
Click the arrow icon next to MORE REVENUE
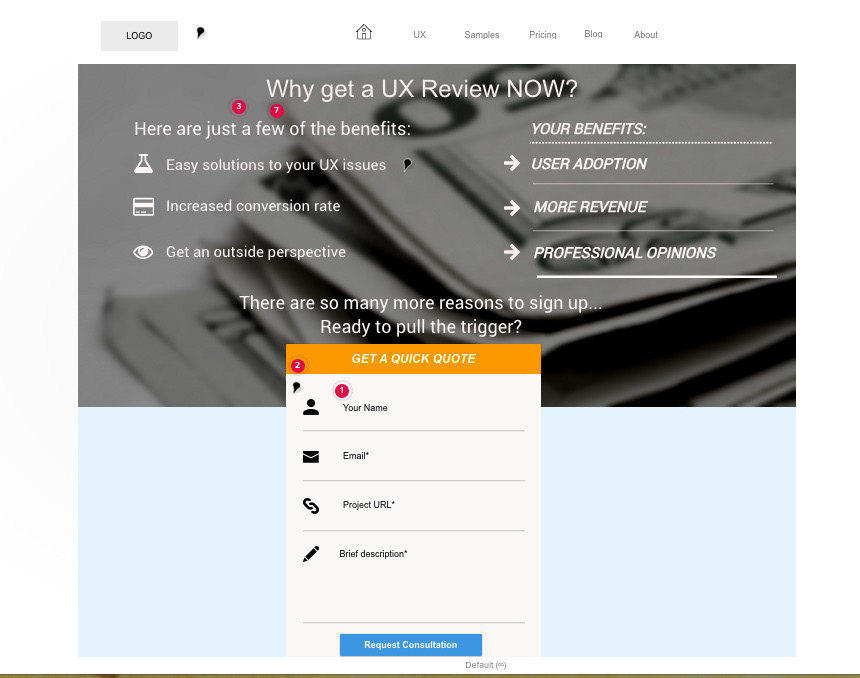tap(511, 207)
